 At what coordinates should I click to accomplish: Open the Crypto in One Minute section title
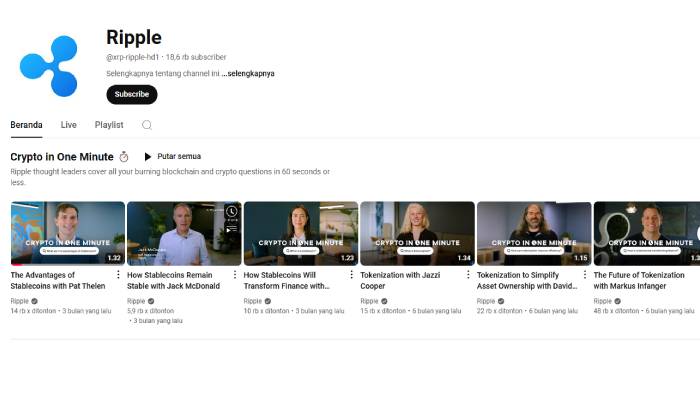(x=62, y=157)
